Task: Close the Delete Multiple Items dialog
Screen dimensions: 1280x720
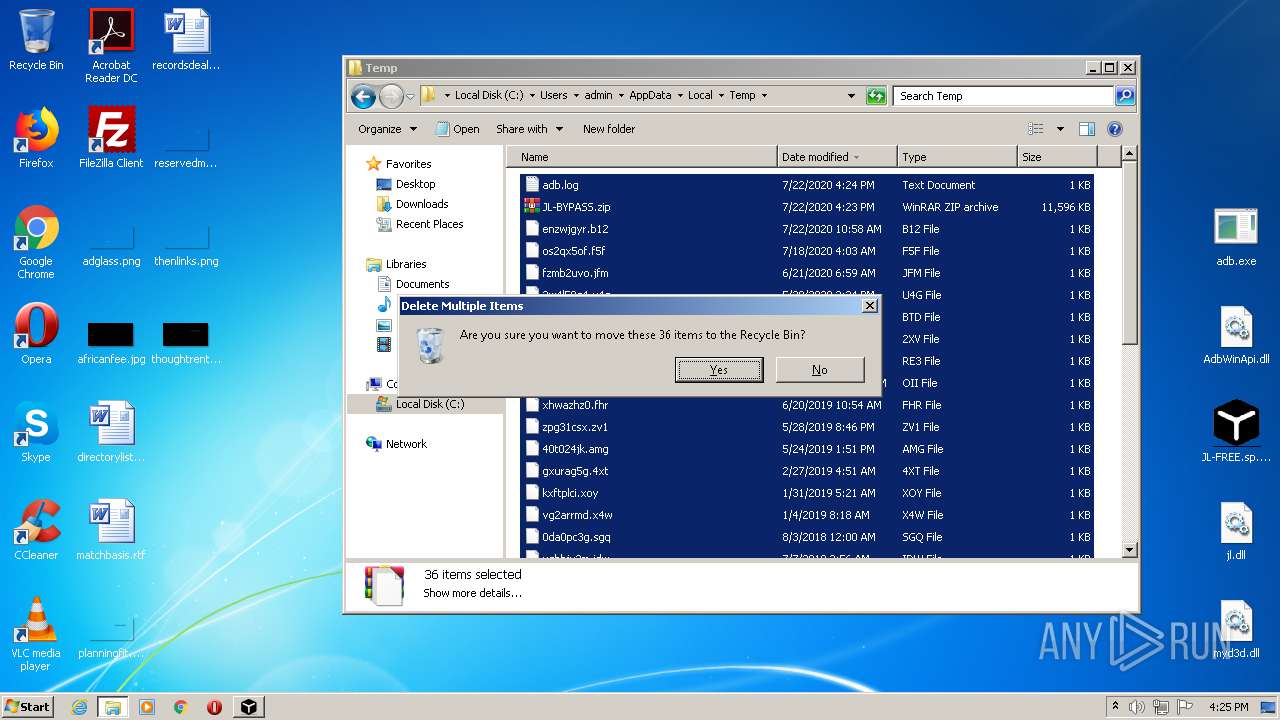Action: coord(869,306)
